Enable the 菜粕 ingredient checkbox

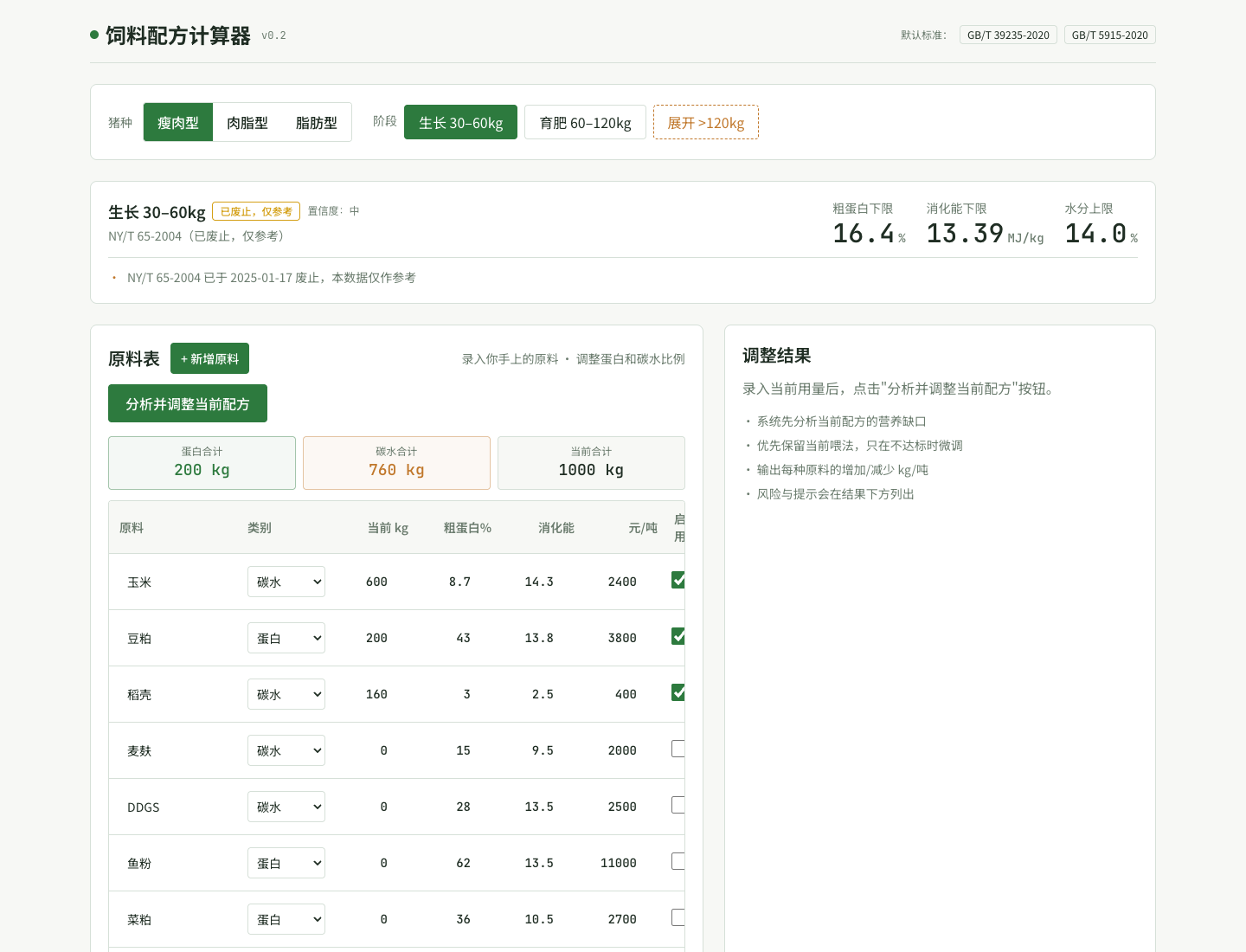coord(678,917)
